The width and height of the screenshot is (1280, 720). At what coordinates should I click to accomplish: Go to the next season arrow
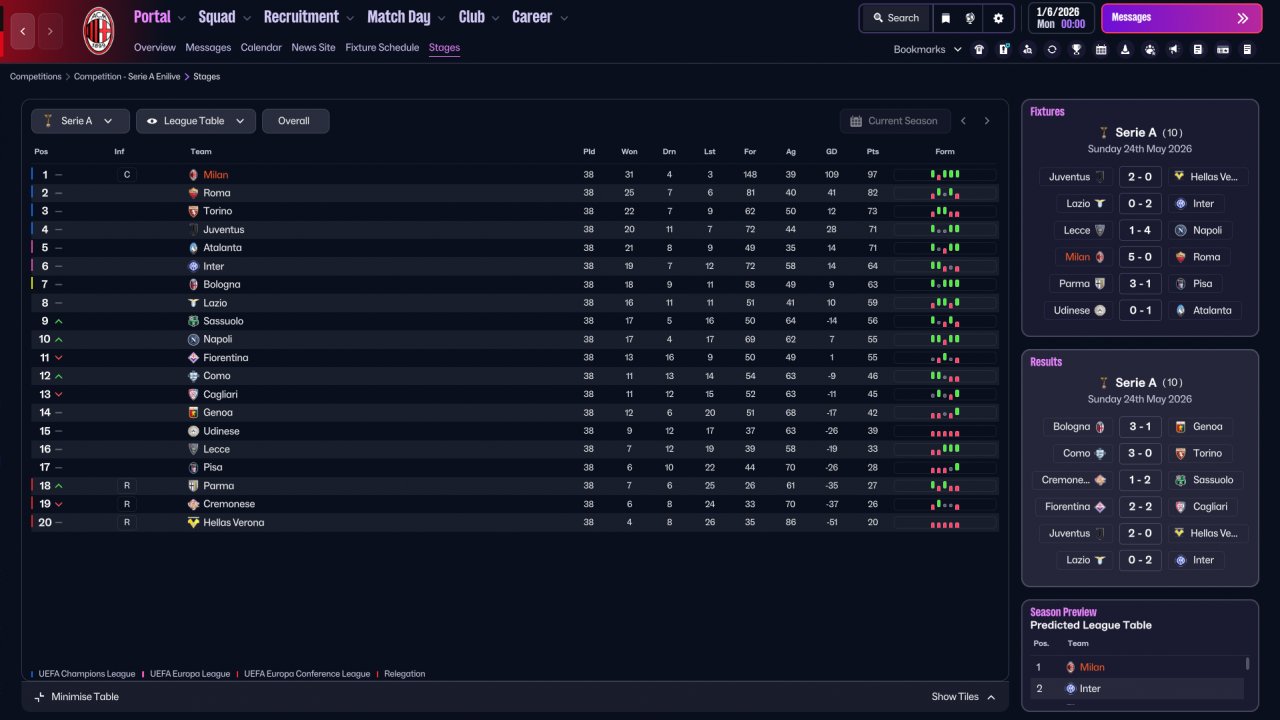[987, 121]
